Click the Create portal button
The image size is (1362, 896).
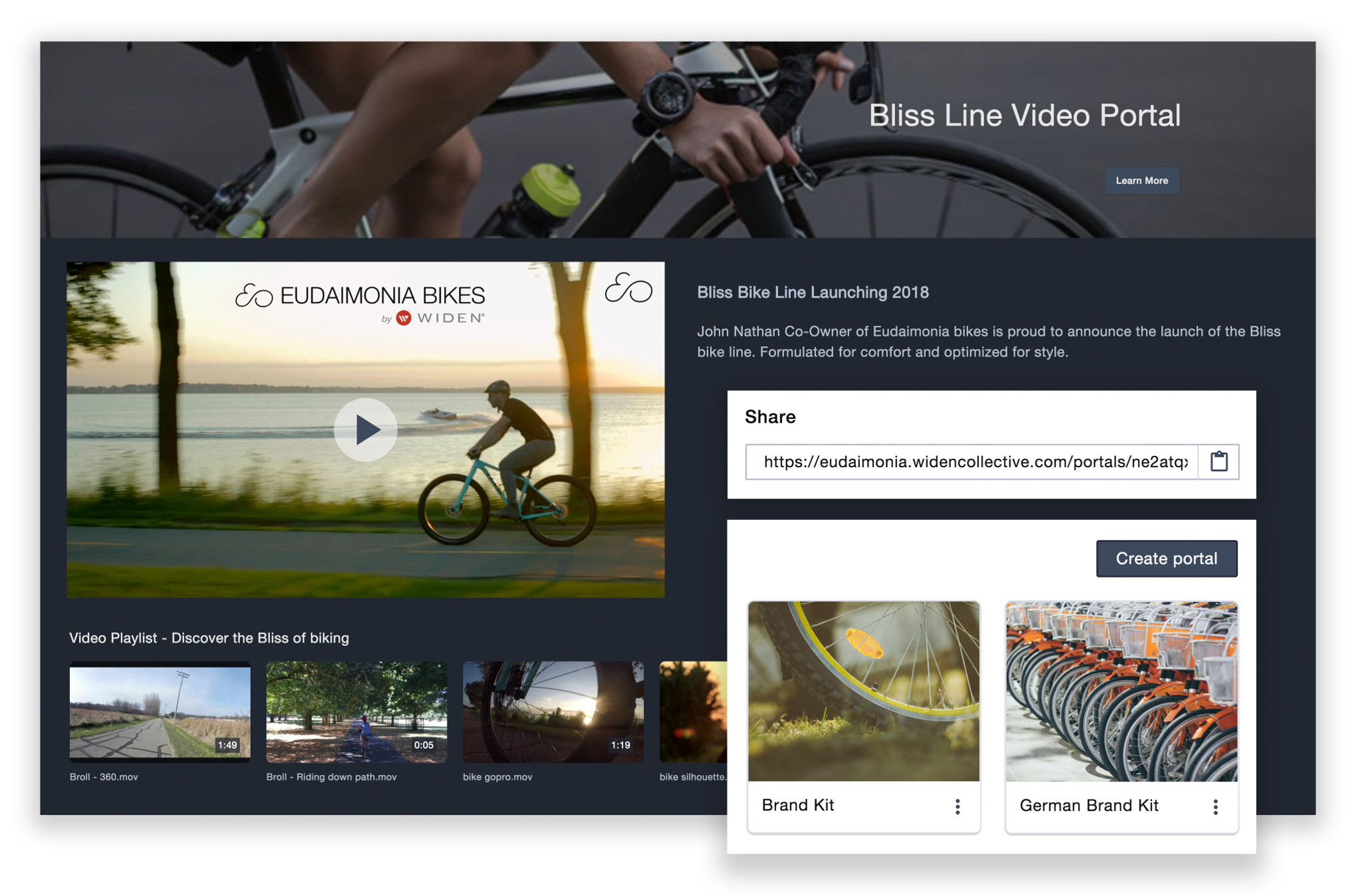pyautogui.click(x=1166, y=558)
